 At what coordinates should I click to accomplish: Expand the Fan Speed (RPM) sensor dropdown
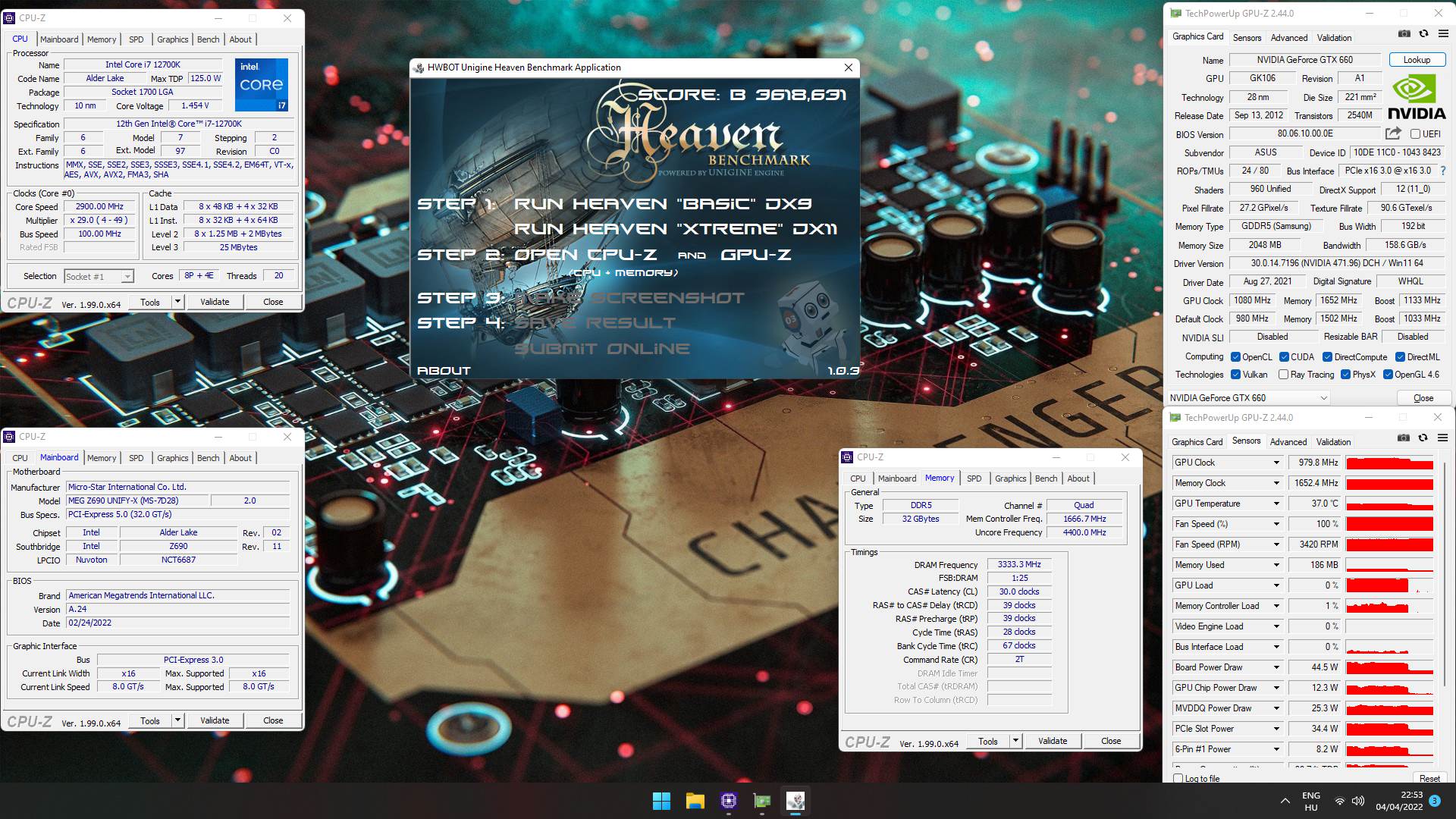pyautogui.click(x=1276, y=544)
